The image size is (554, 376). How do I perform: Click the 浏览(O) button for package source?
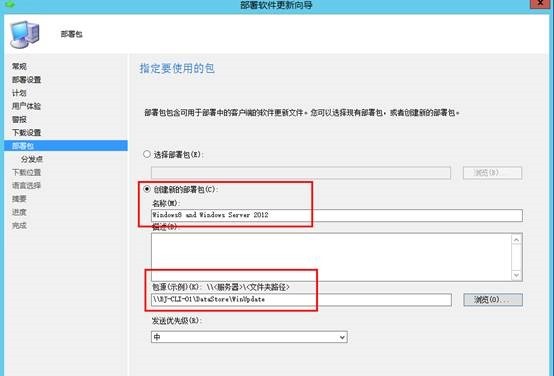click(493, 300)
